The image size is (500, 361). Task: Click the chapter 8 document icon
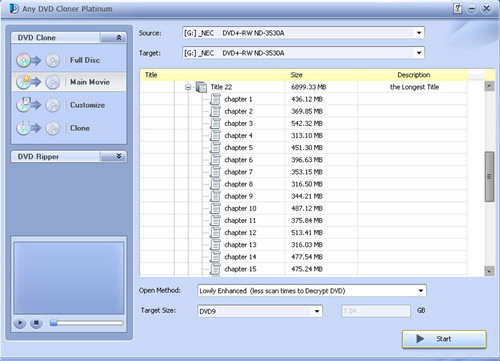coord(215,184)
